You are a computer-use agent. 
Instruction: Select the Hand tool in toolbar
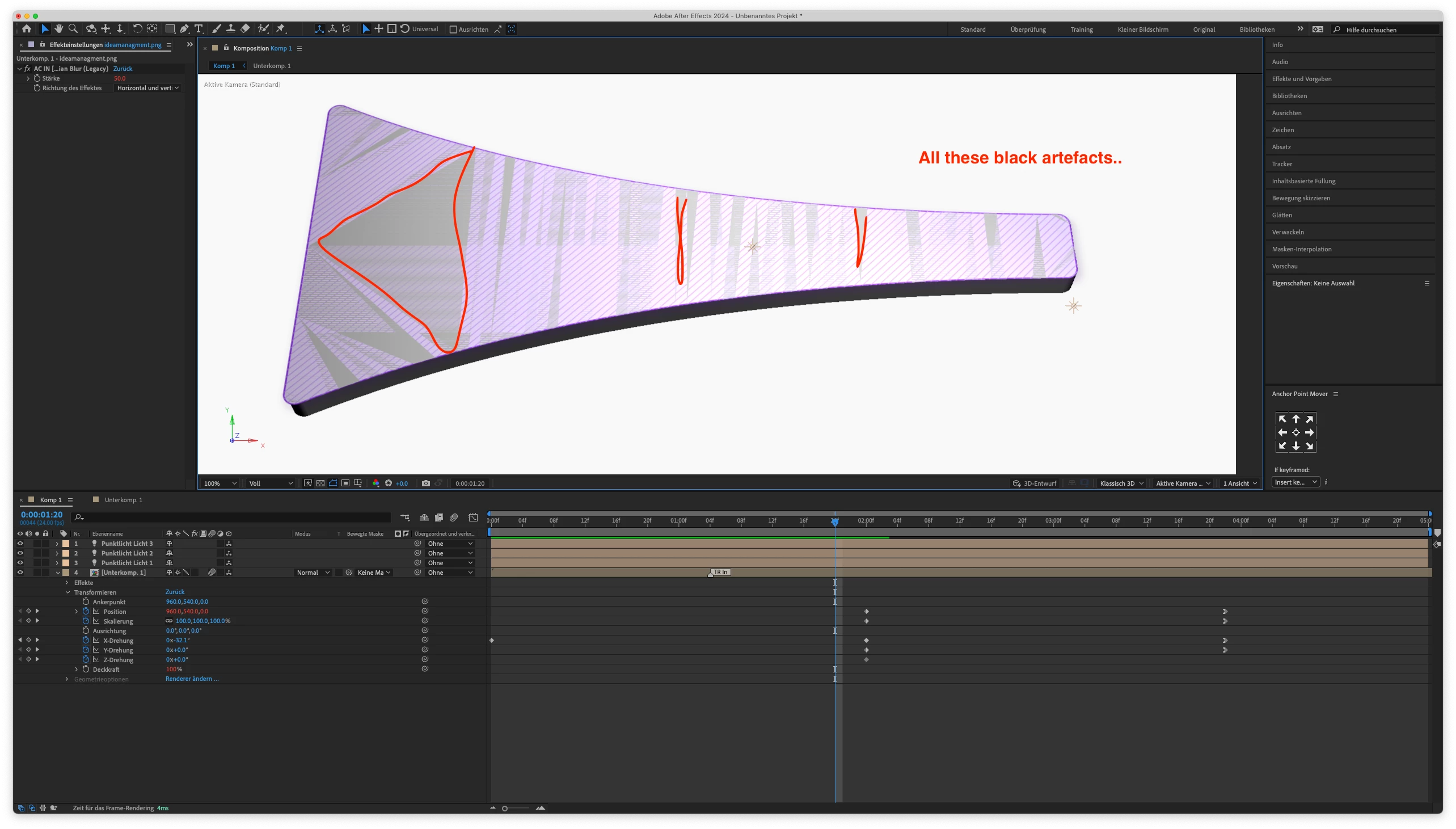click(58, 28)
